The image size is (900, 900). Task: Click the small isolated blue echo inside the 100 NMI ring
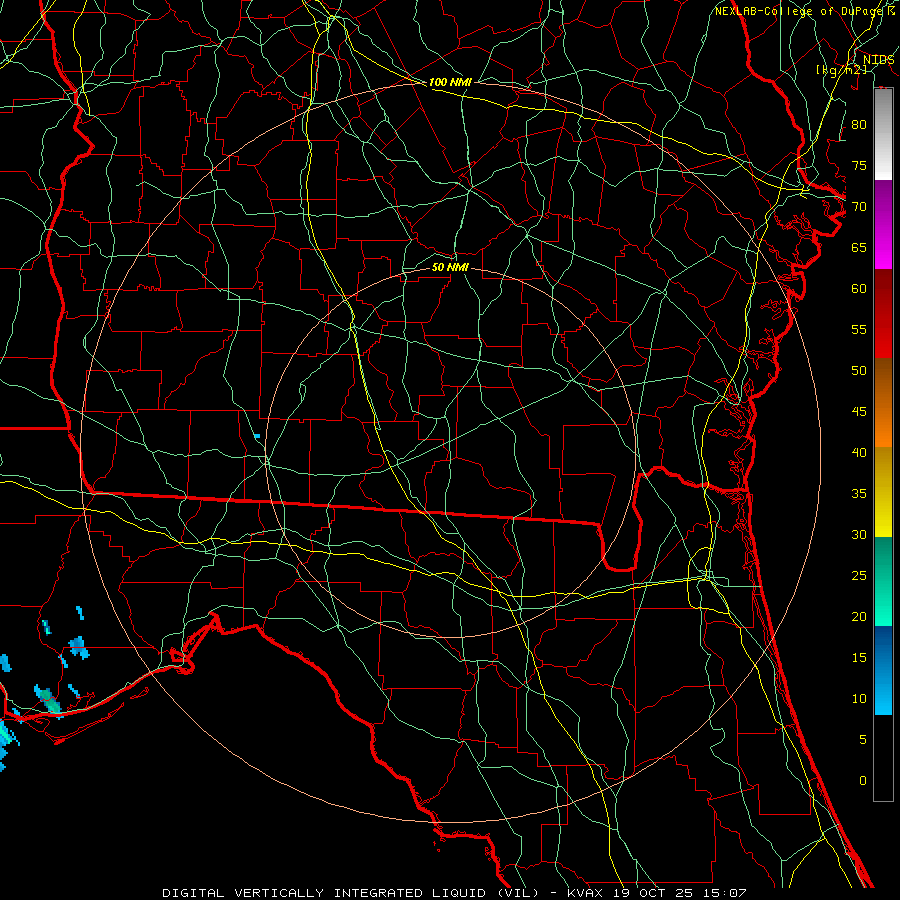point(257,436)
